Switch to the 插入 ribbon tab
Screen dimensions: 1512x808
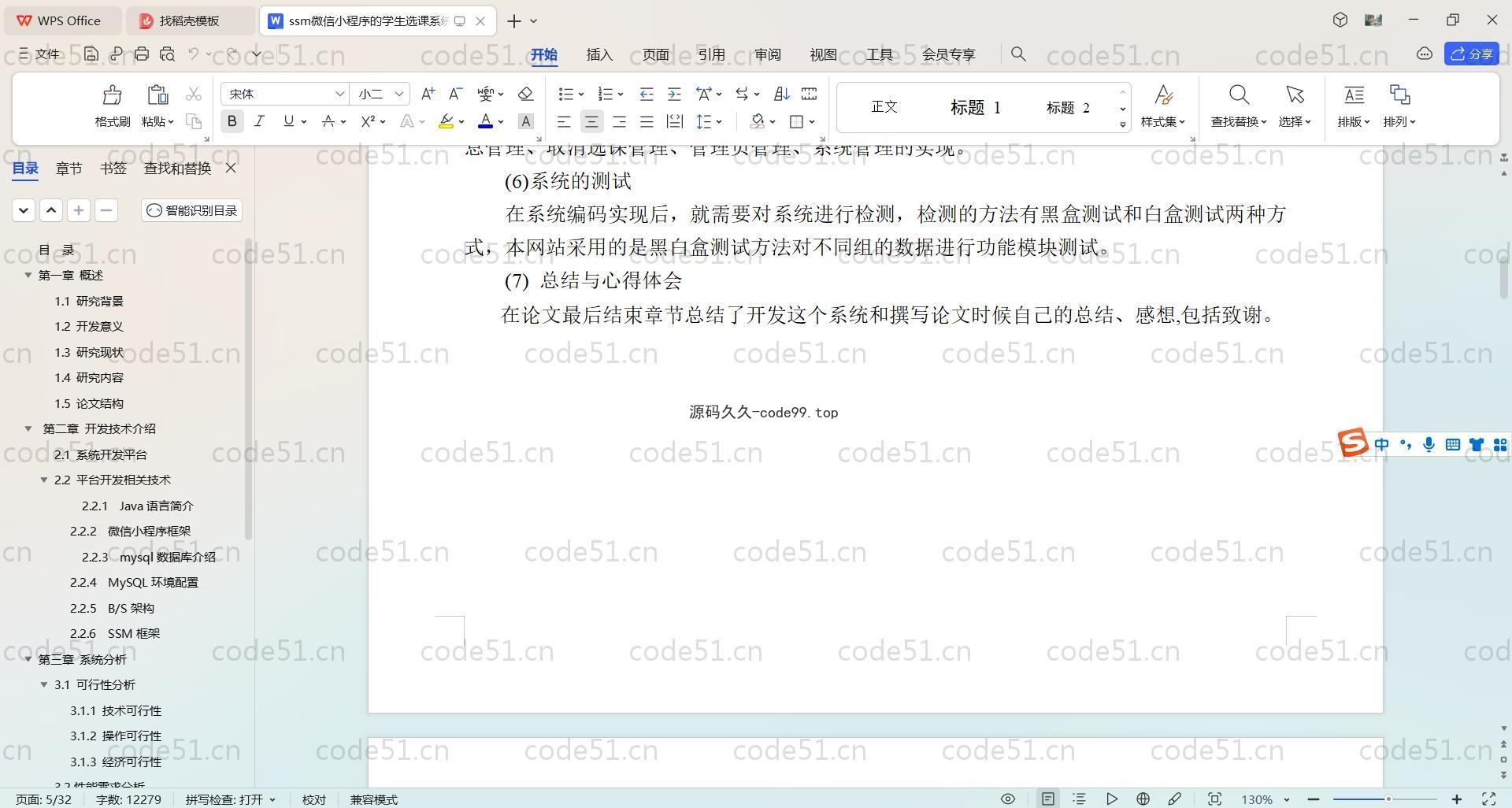pos(599,54)
